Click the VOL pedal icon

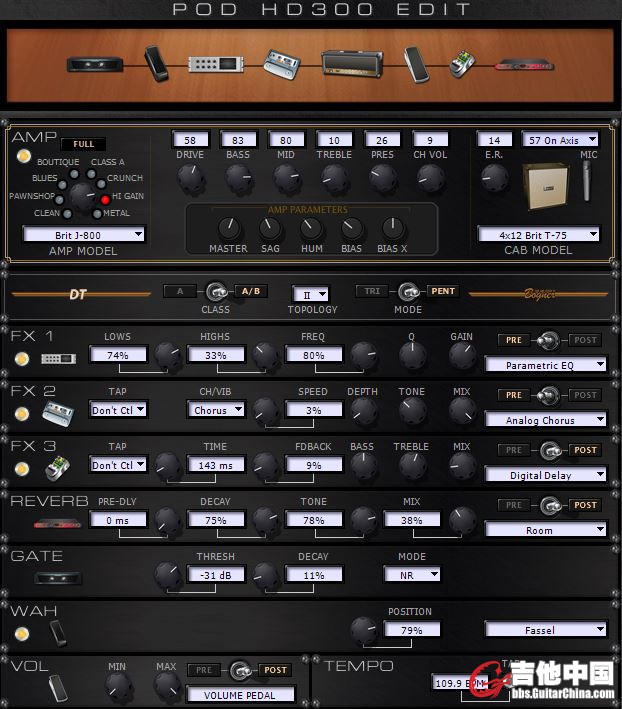tap(58, 688)
